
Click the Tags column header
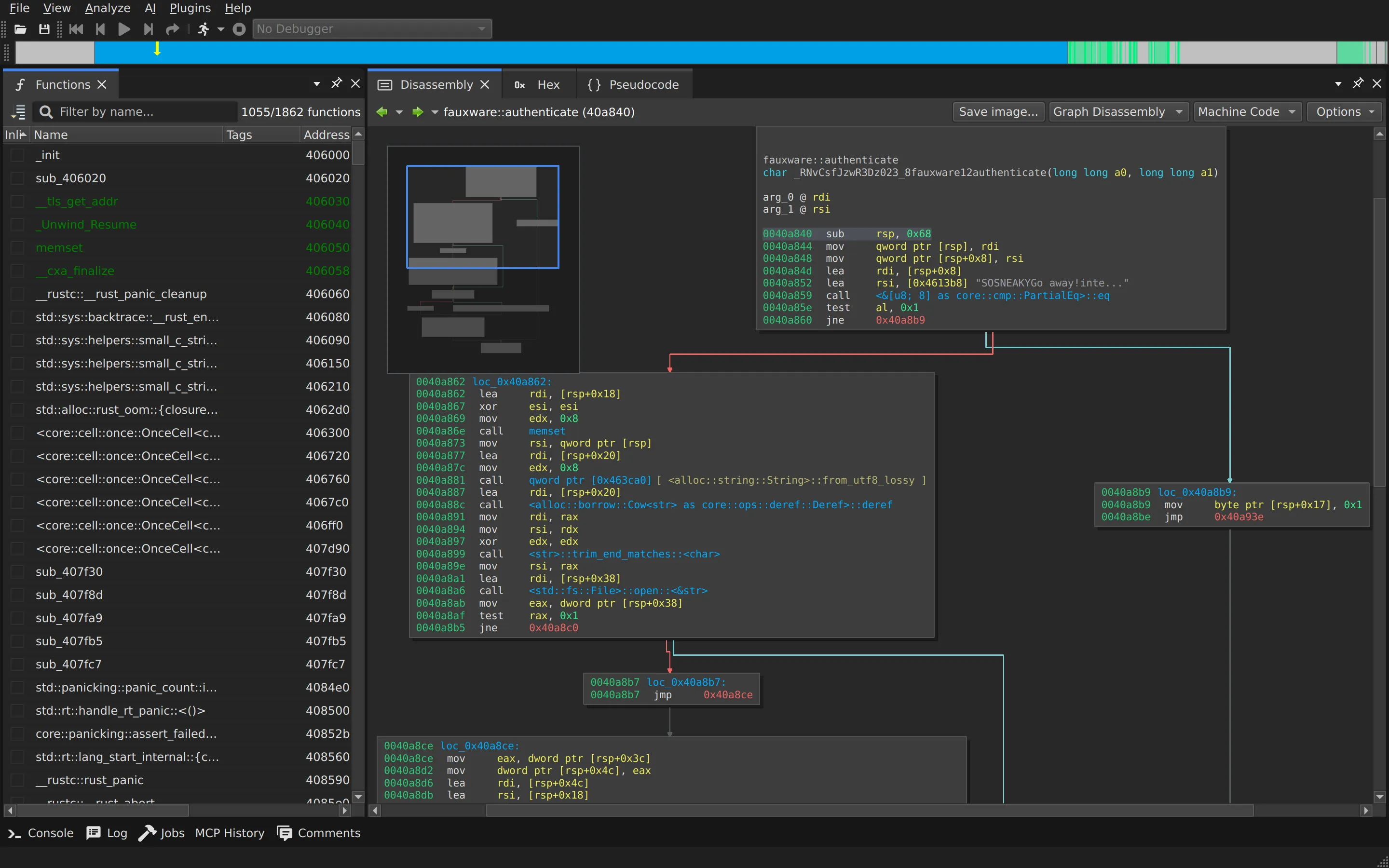pyautogui.click(x=261, y=135)
